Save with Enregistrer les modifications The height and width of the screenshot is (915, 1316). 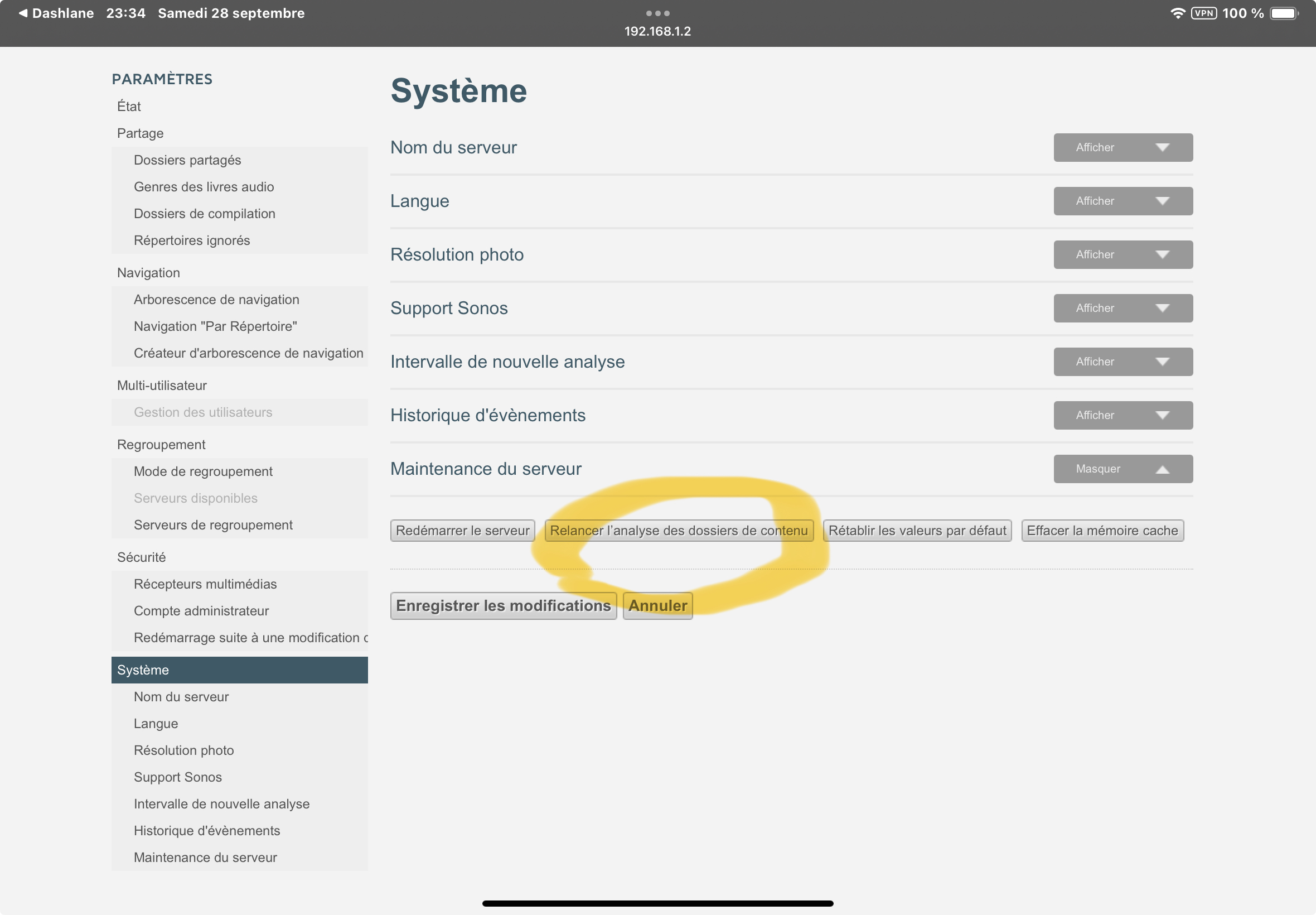[x=503, y=605]
